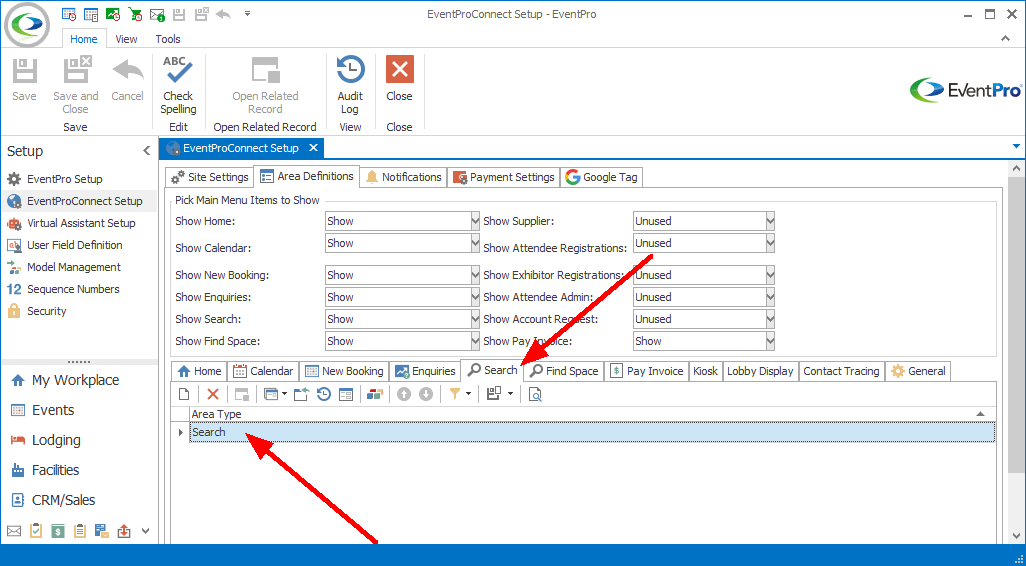Collapse the ribbon with the chevron
Image resolution: width=1026 pixels, height=566 pixels.
click(x=1006, y=39)
